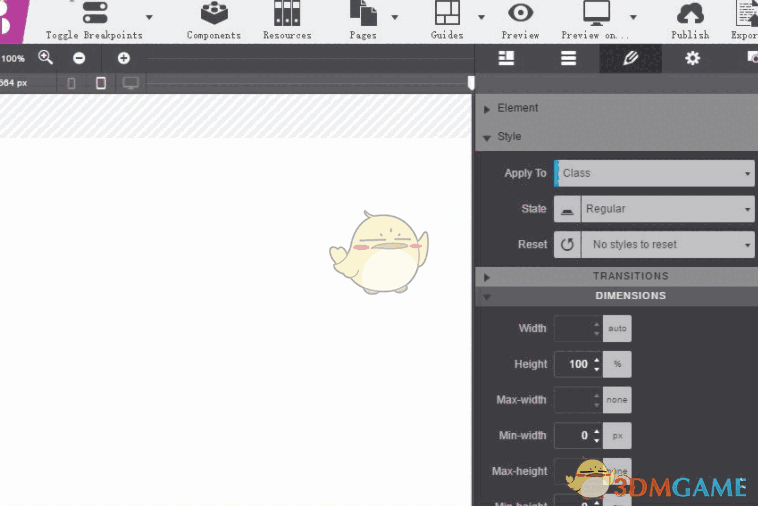Click the Height value field showing 100

pos(573,364)
